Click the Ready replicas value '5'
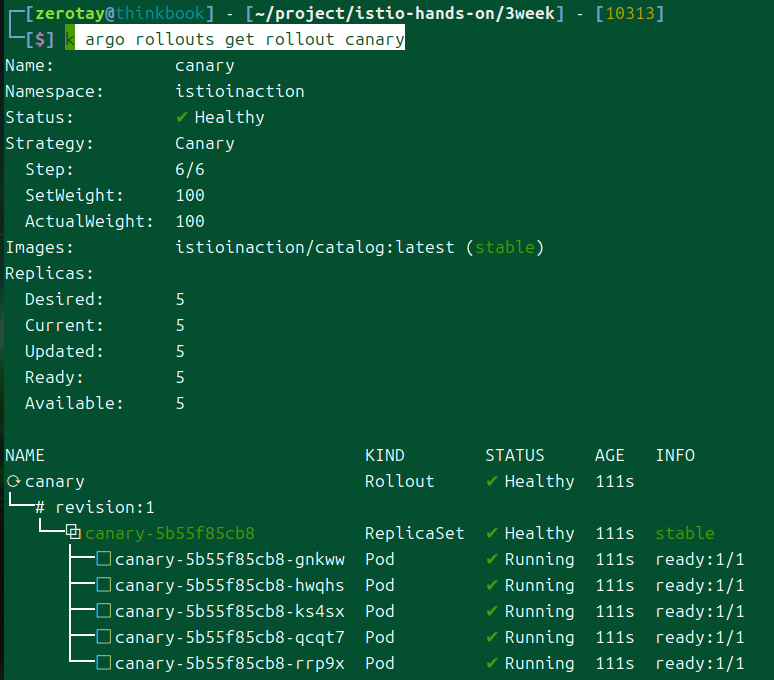Screen dimensions: 774x680 tap(180, 378)
